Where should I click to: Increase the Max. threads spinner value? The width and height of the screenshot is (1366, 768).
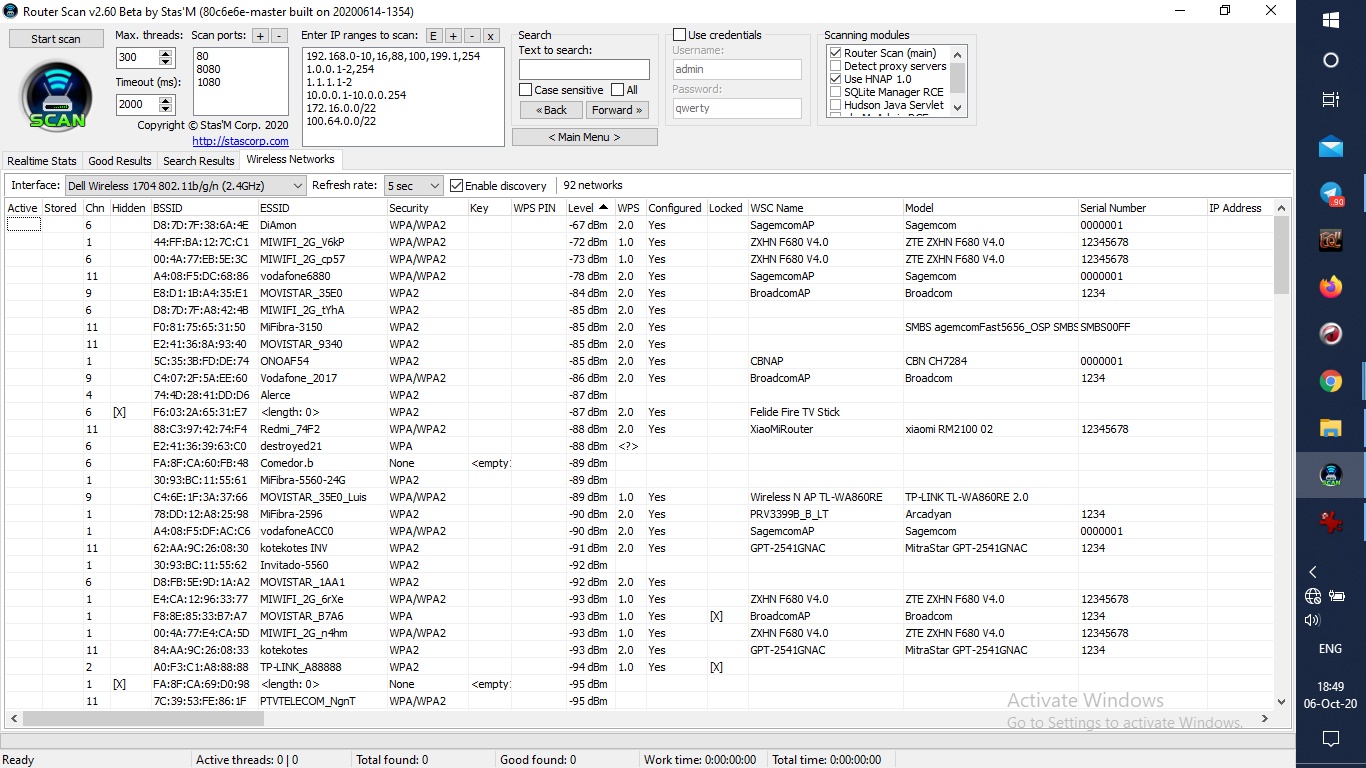166,53
